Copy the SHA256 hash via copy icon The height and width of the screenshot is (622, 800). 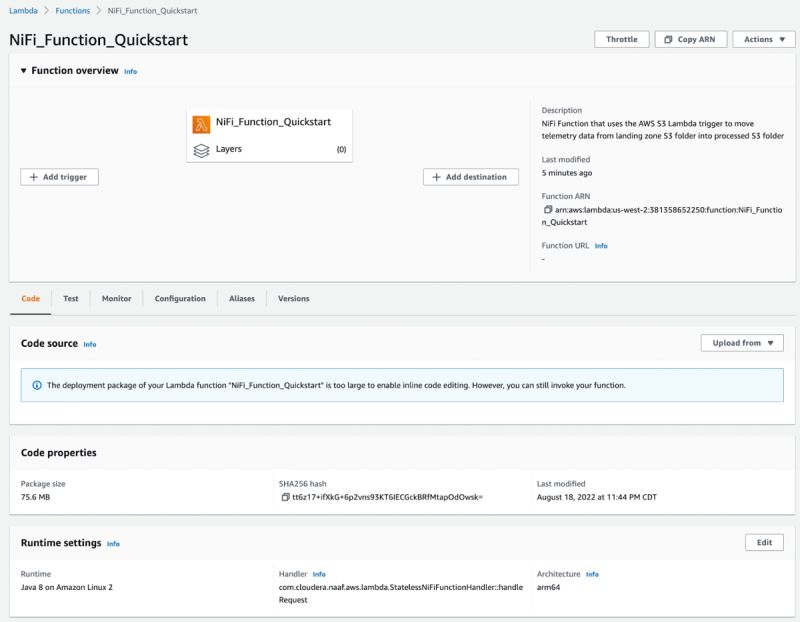(x=286, y=497)
